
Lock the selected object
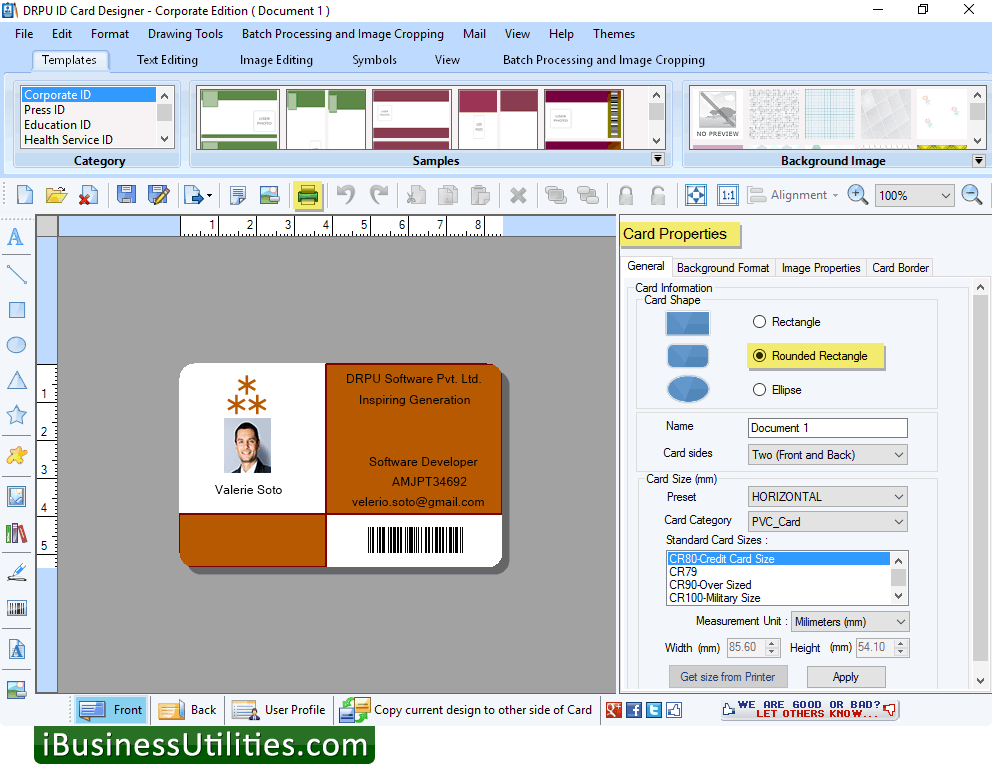(626, 195)
